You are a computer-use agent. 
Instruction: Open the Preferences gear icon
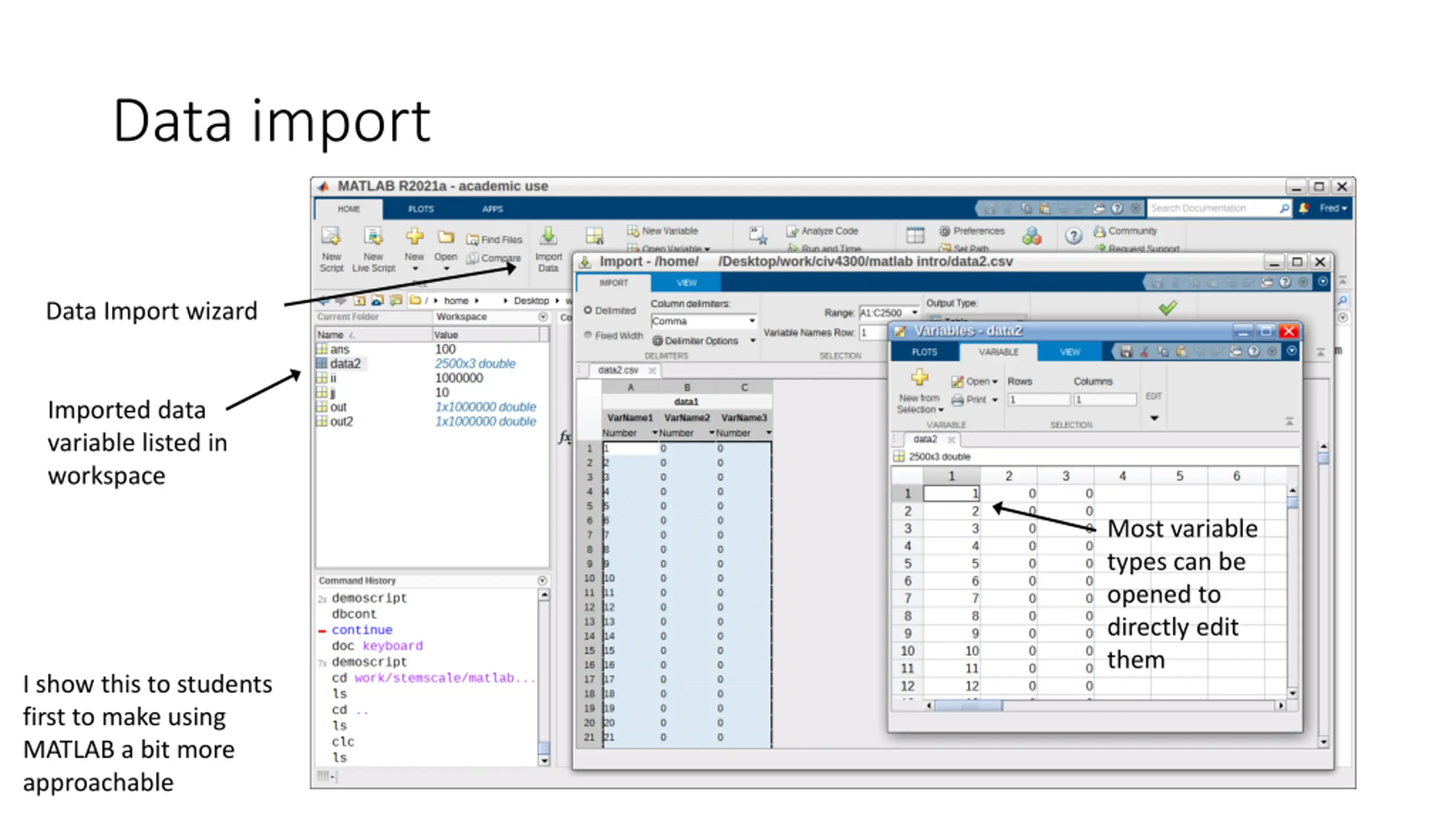click(945, 231)
